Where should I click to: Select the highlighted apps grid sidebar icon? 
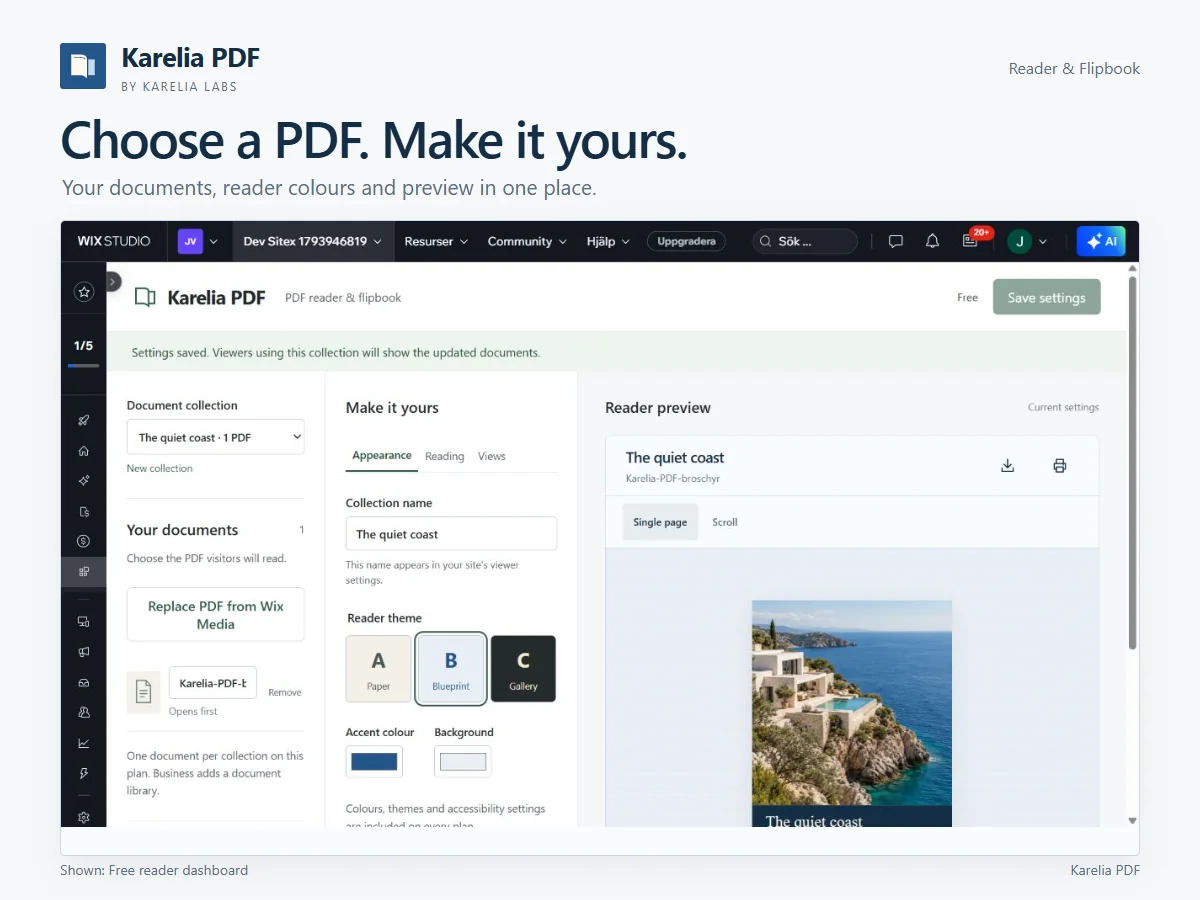coord(84,572)
